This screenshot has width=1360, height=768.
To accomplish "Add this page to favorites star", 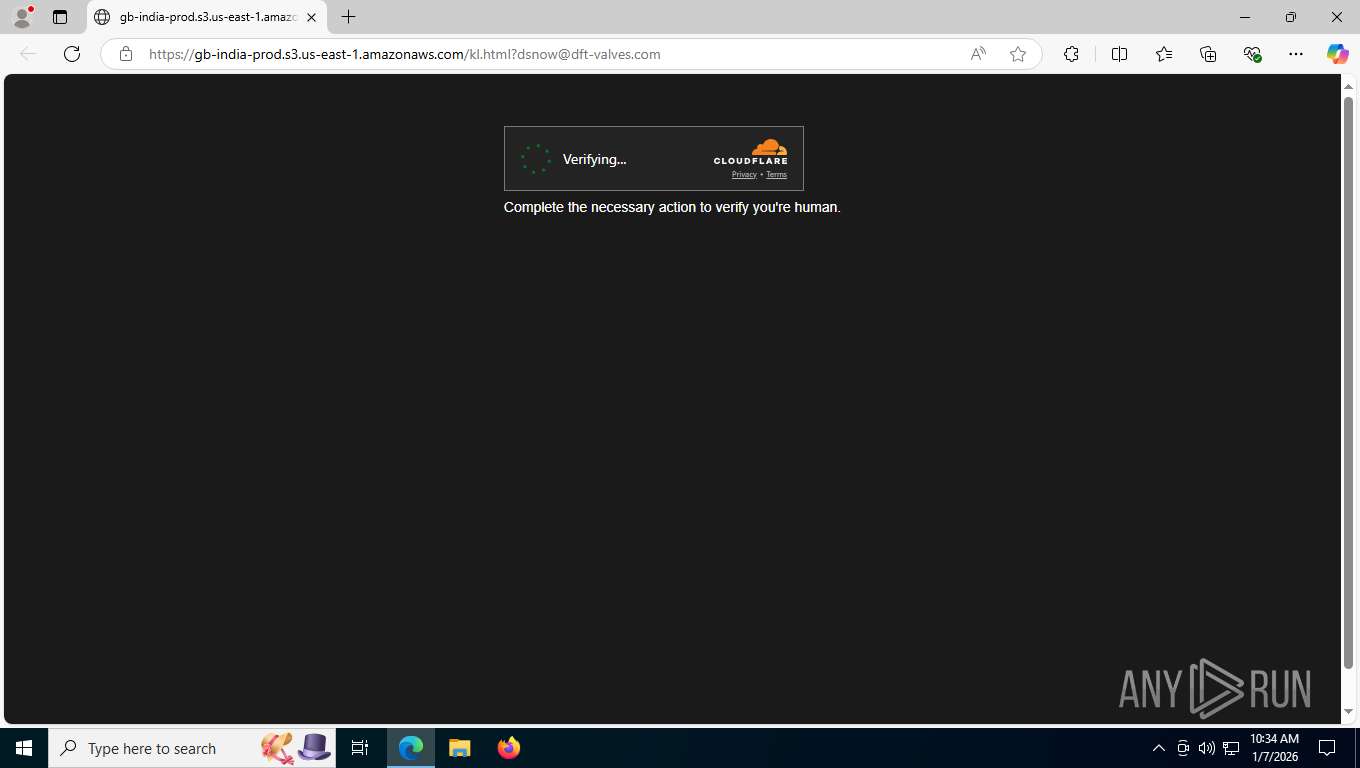I will (1018, 54).
